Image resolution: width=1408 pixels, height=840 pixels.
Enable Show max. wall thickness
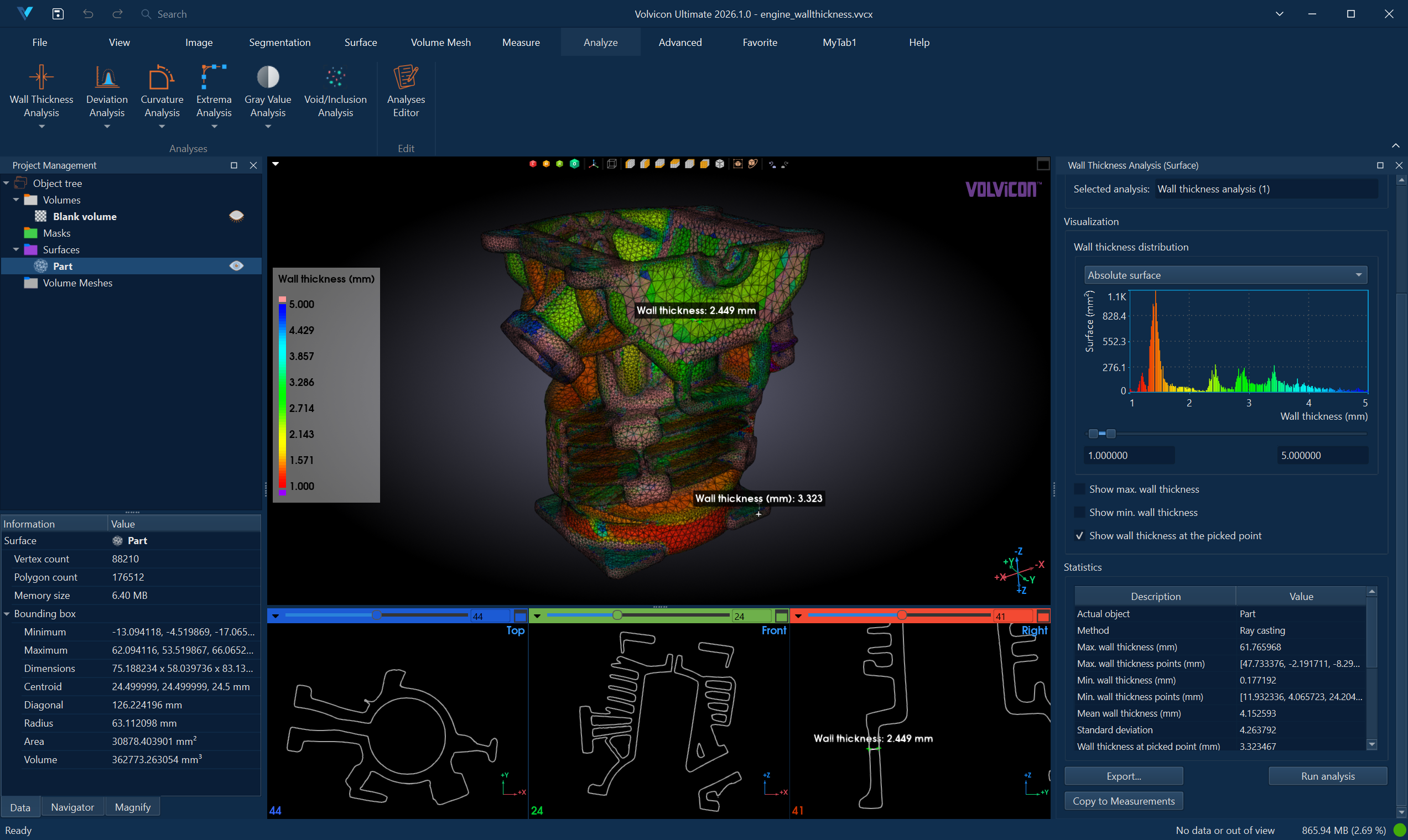pos(1080,489)
